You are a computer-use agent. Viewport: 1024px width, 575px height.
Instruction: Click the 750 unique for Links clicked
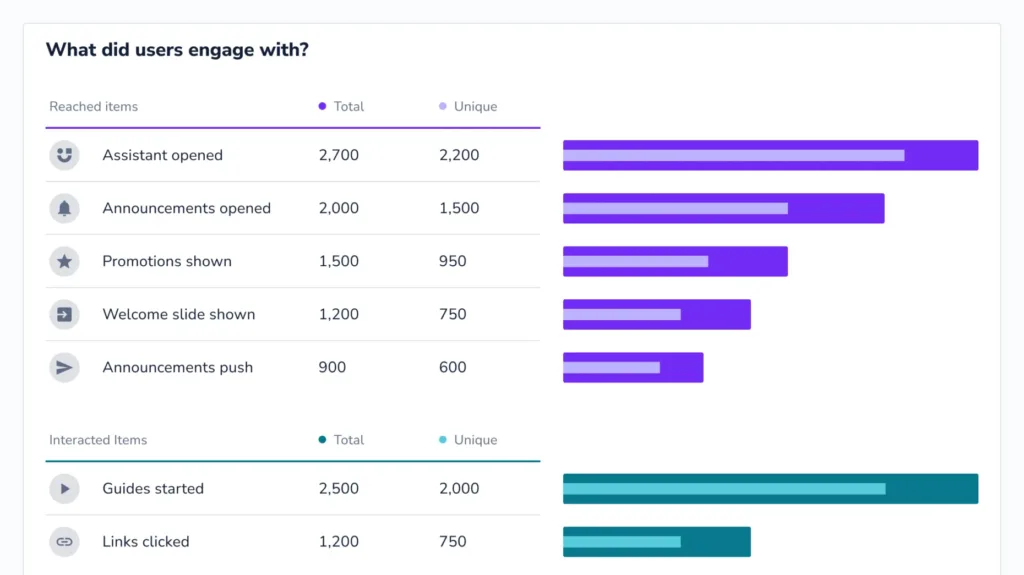(453, 542)
